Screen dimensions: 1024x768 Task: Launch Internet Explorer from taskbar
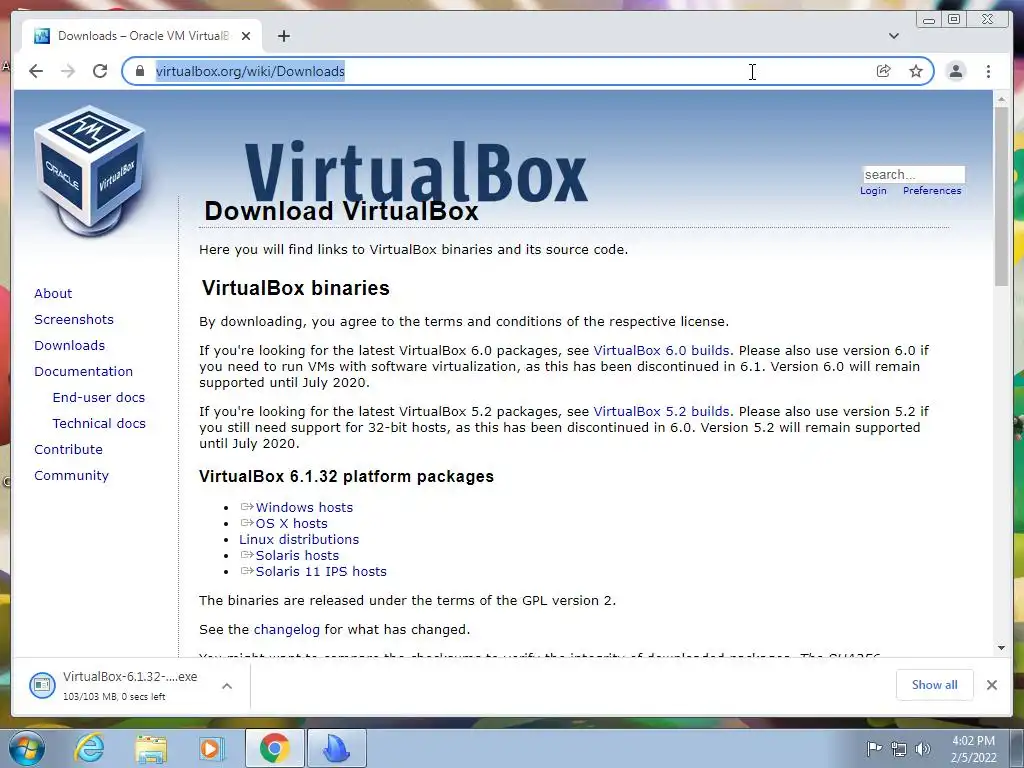[89, 748]
